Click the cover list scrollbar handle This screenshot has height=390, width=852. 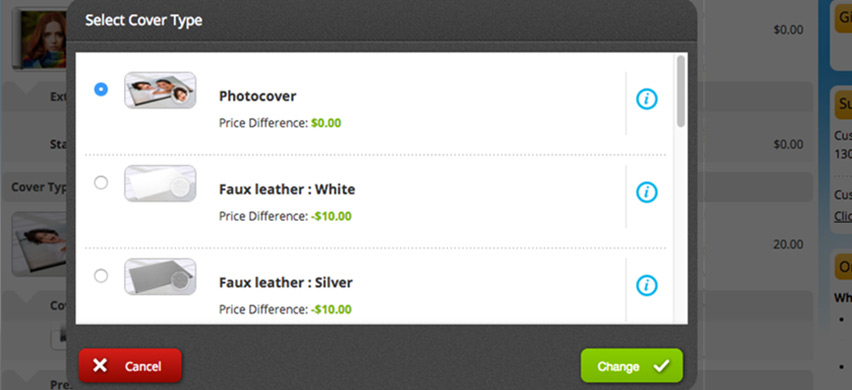[681, 91]
